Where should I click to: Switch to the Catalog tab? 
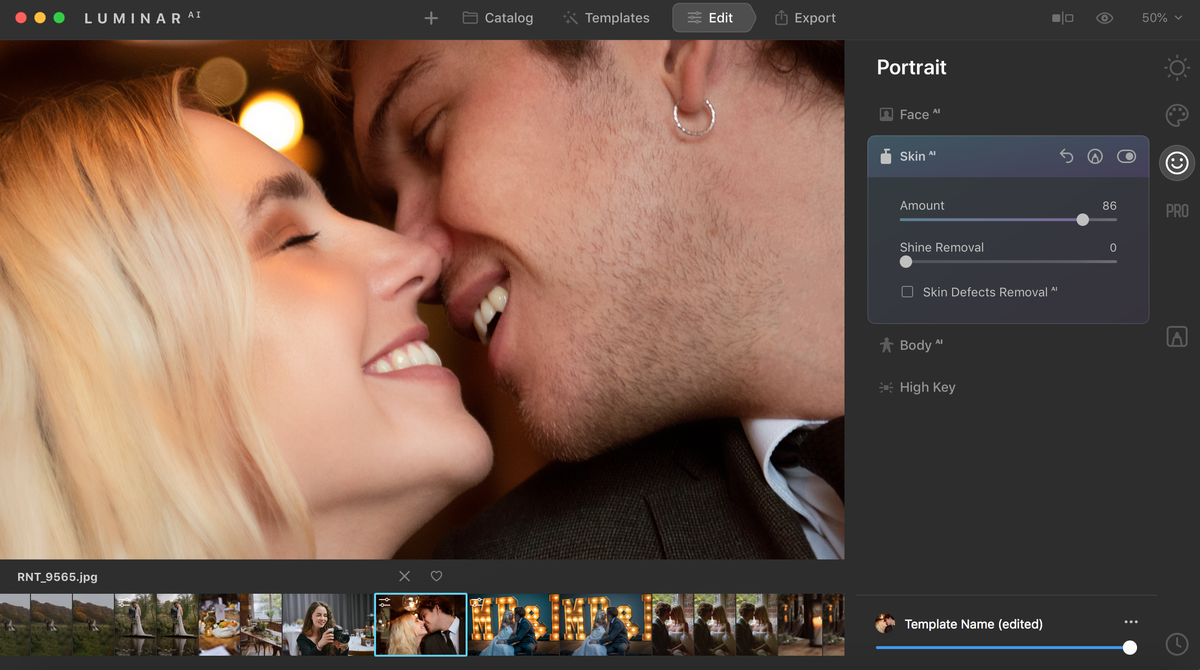point(498,18)
